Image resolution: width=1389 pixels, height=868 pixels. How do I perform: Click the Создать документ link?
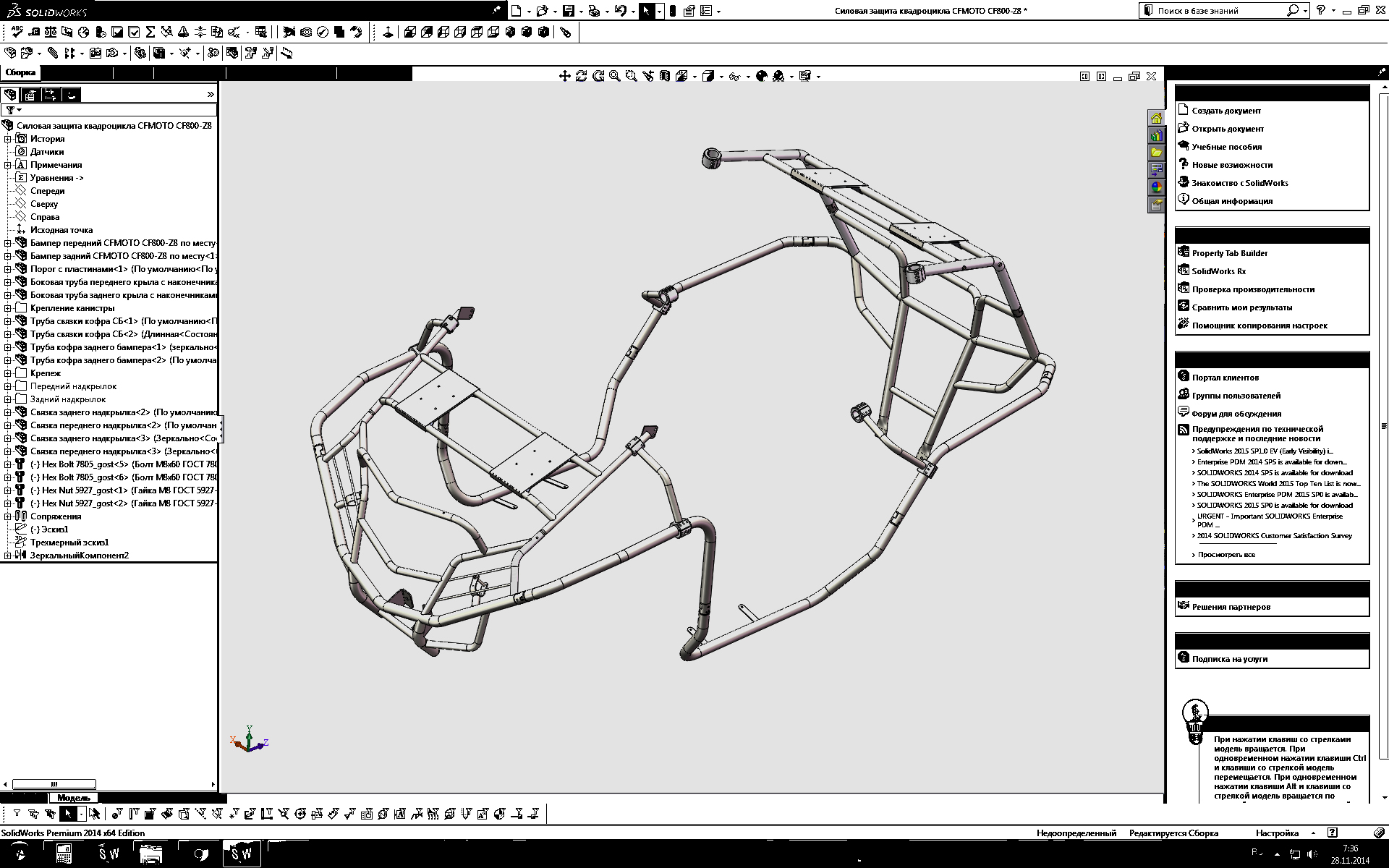(1226, 111)
